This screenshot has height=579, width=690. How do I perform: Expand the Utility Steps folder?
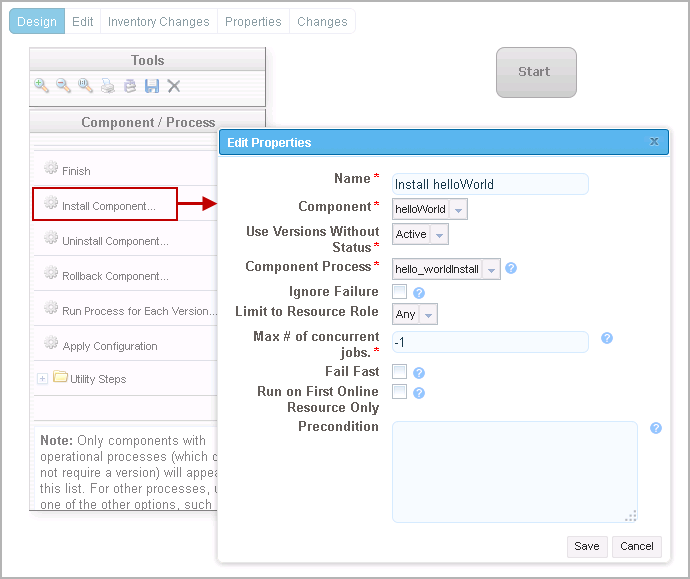42,379
